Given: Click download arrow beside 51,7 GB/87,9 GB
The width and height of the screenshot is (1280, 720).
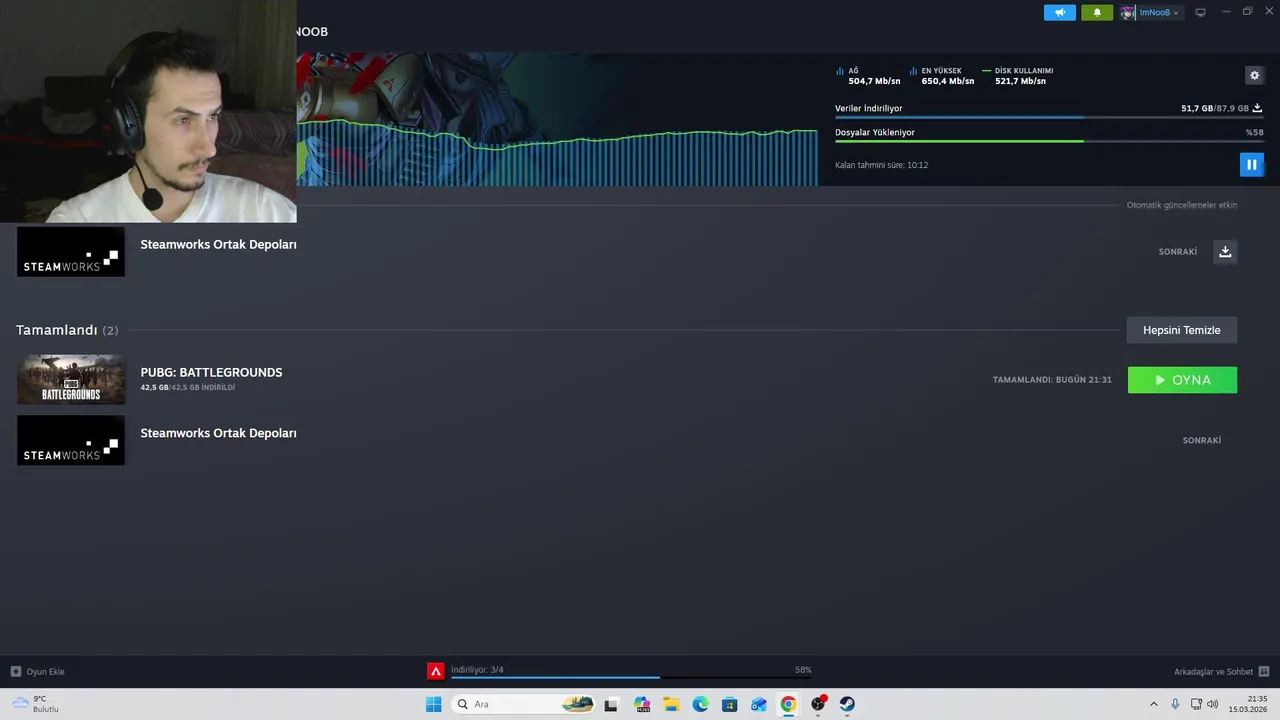Looking at the screenshot, I should [1257, 108].
